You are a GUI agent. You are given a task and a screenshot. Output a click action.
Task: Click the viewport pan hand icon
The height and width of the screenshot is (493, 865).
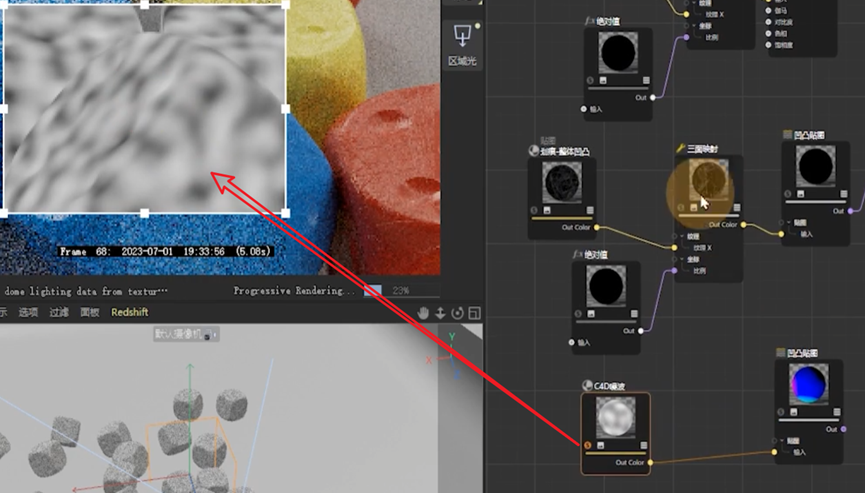[x=424, y=313]
